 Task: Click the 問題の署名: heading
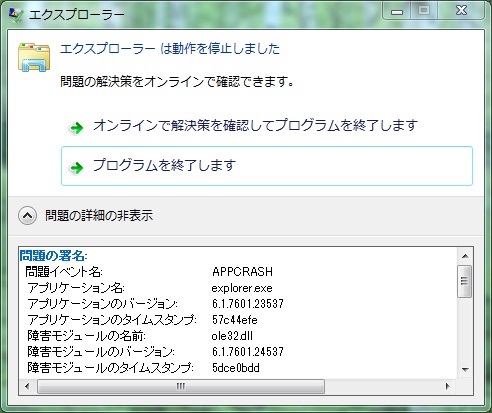[x=53, y=256]
